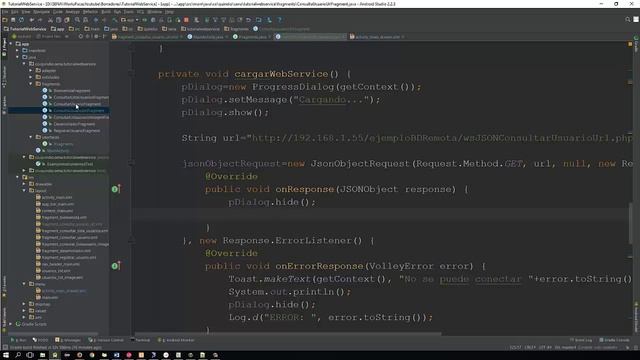
Task: Click the Synchronize toolbar icon
Action: click(x=21, y=20)
